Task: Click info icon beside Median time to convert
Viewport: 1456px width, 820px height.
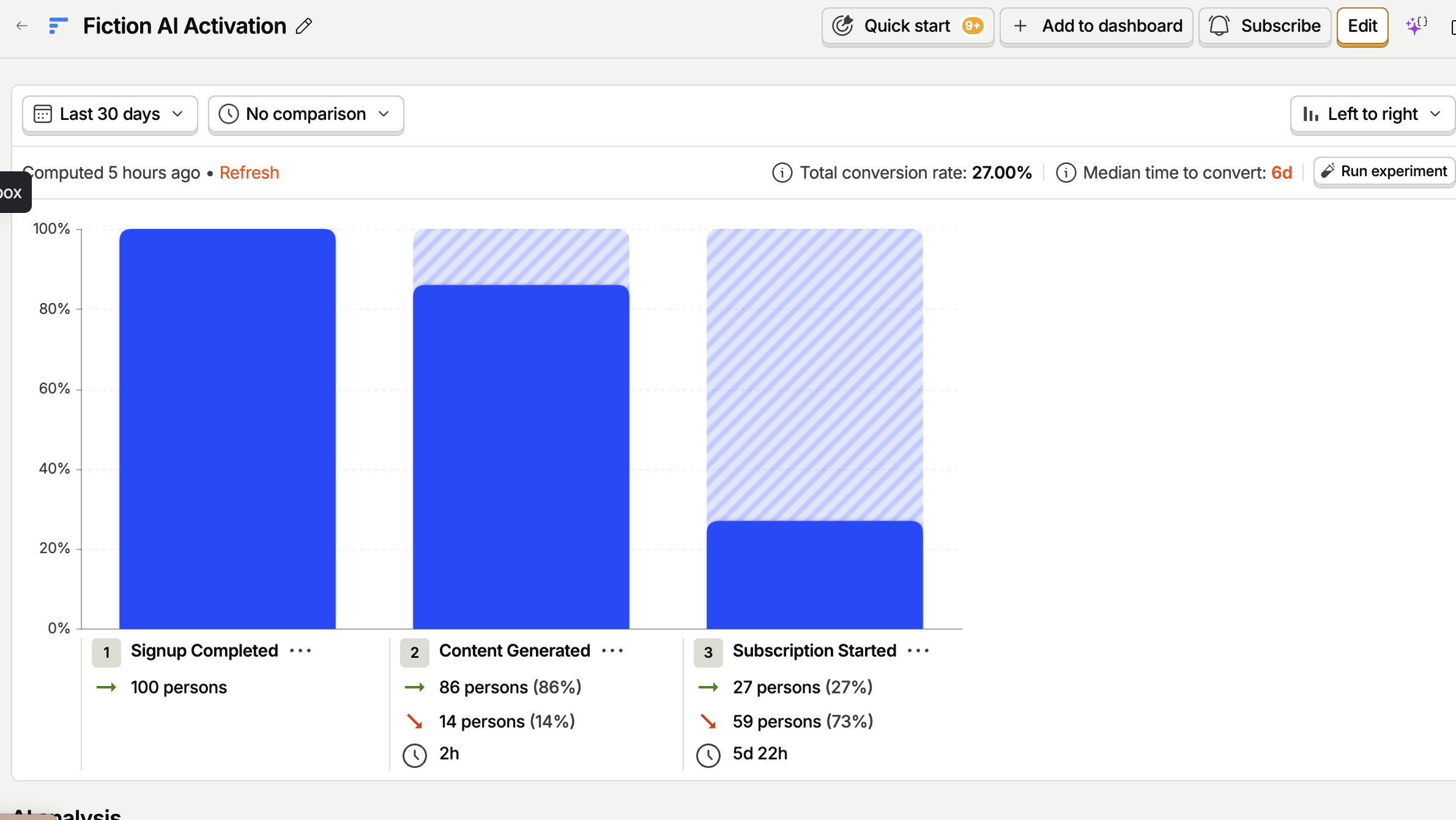Action: [x=1066, y=173]
